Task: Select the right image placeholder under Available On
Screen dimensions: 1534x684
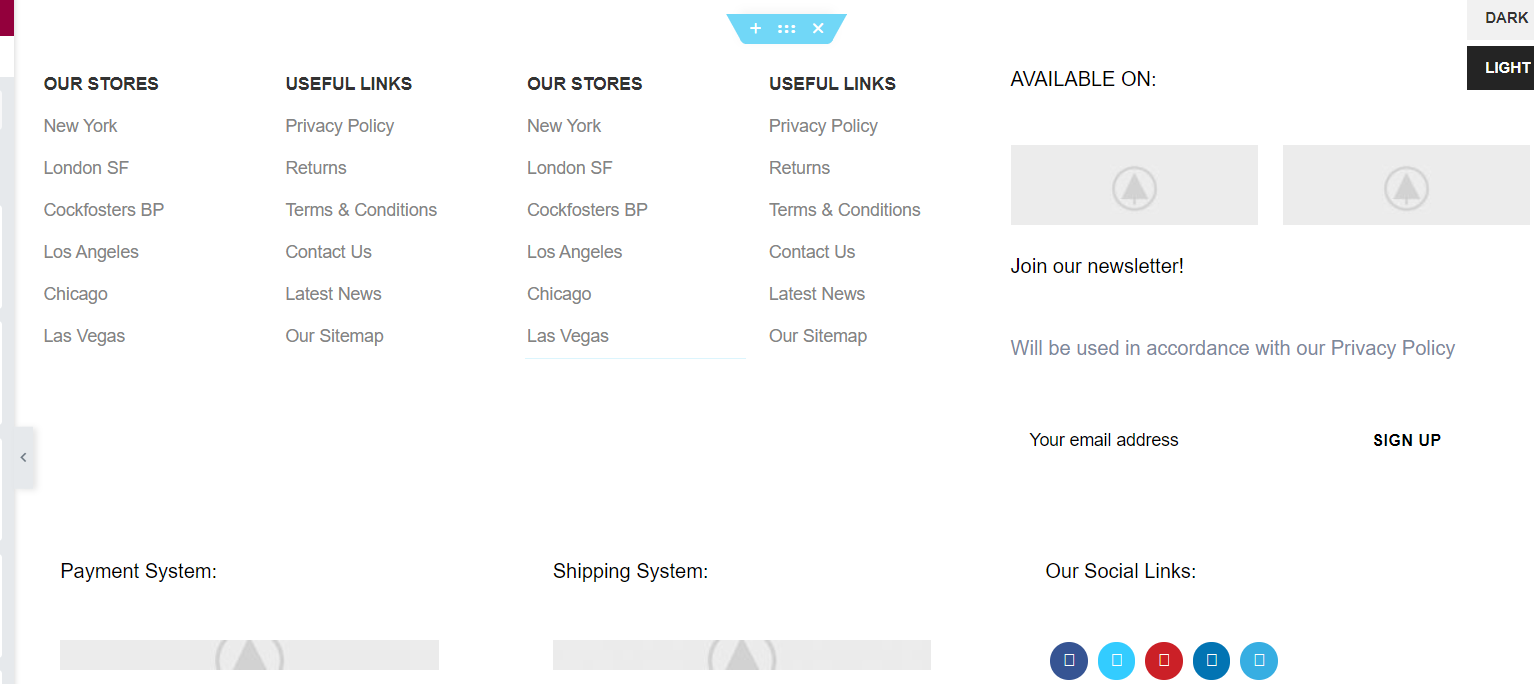Action: coord(1406,185)
